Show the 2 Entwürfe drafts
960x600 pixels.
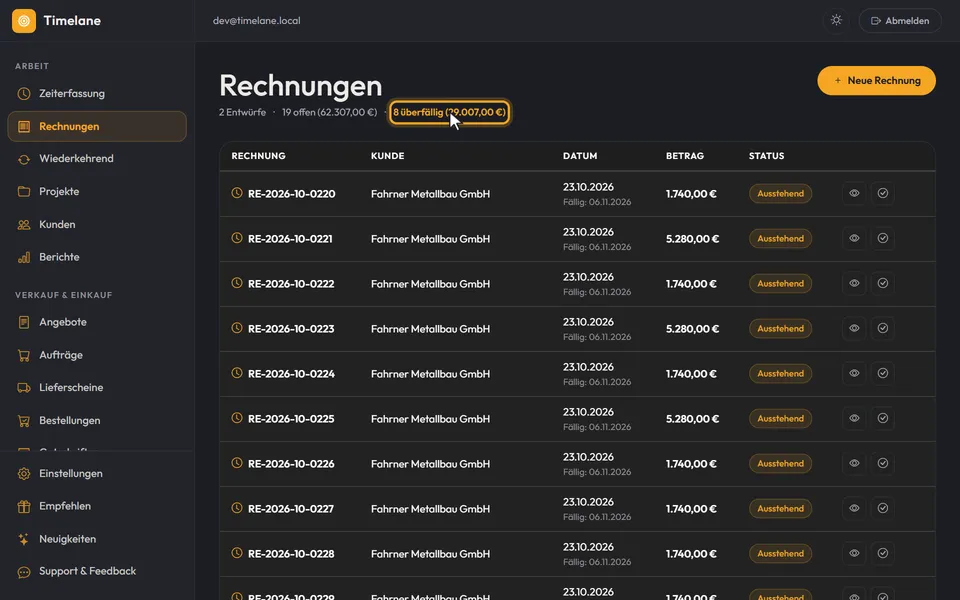coord(242,113)
